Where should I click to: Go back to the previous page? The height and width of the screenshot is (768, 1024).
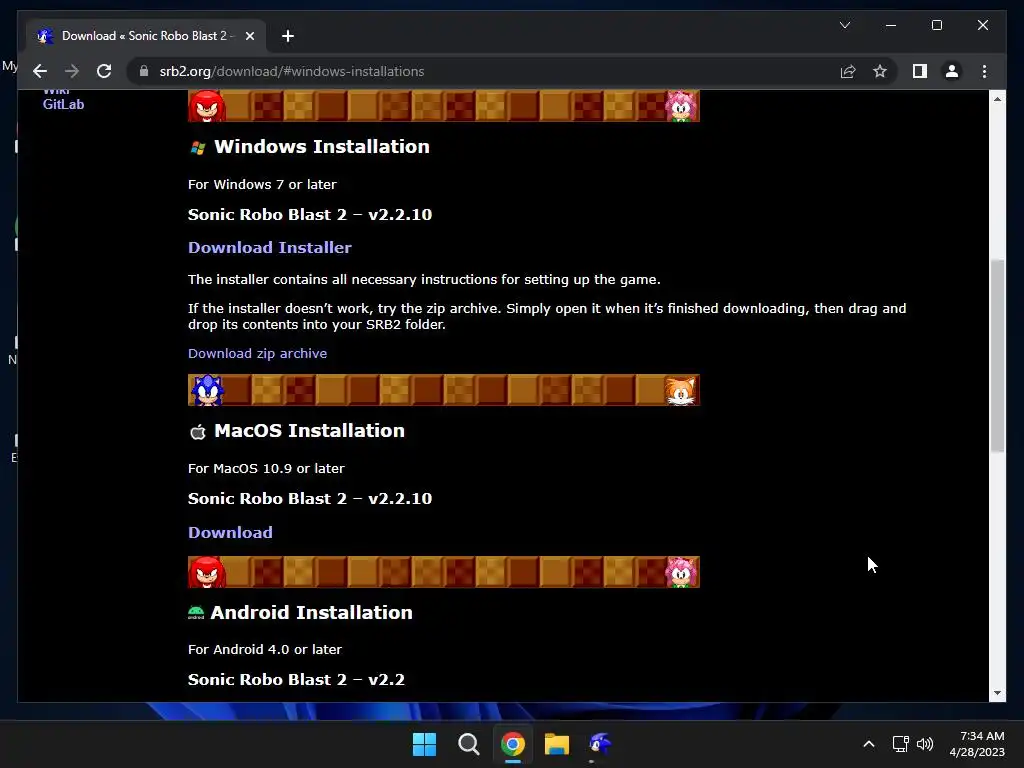click(40, 71)
